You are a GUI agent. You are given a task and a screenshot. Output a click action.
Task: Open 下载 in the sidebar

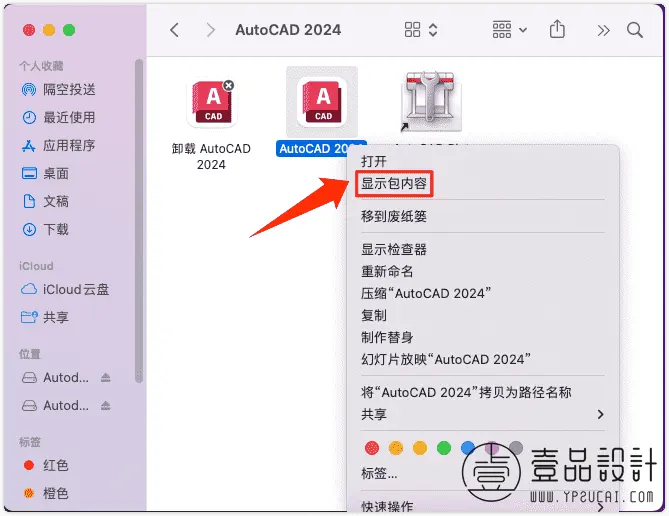(x=45, y=229)
